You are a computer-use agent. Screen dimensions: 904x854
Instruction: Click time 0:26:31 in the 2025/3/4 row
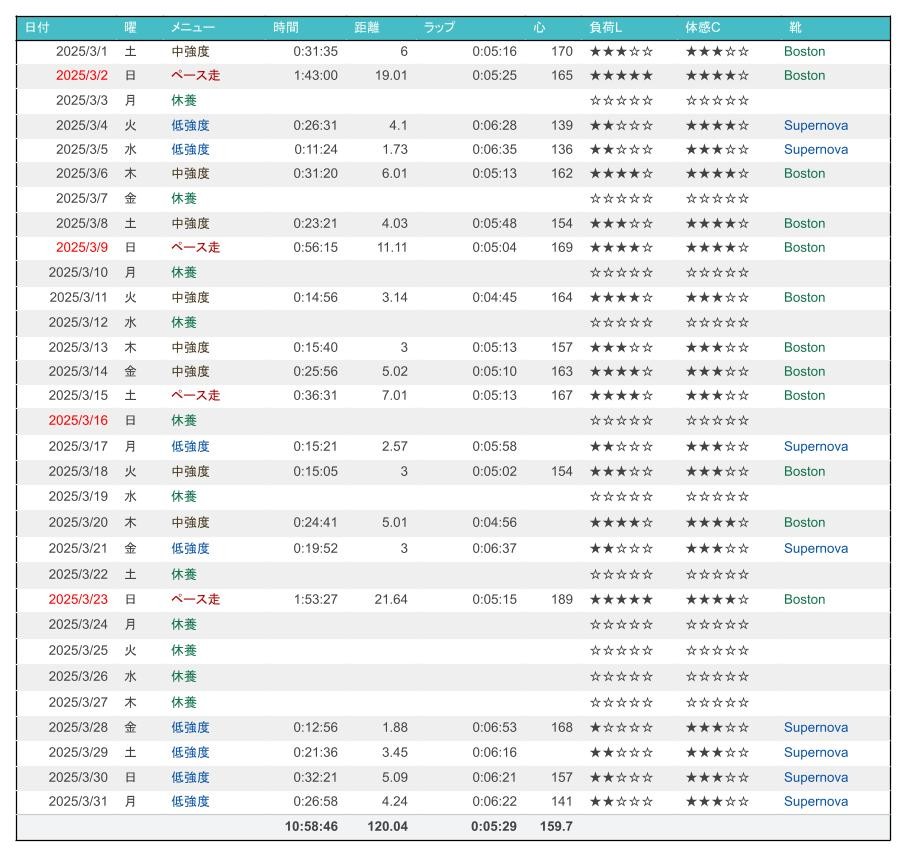point(315,125)
